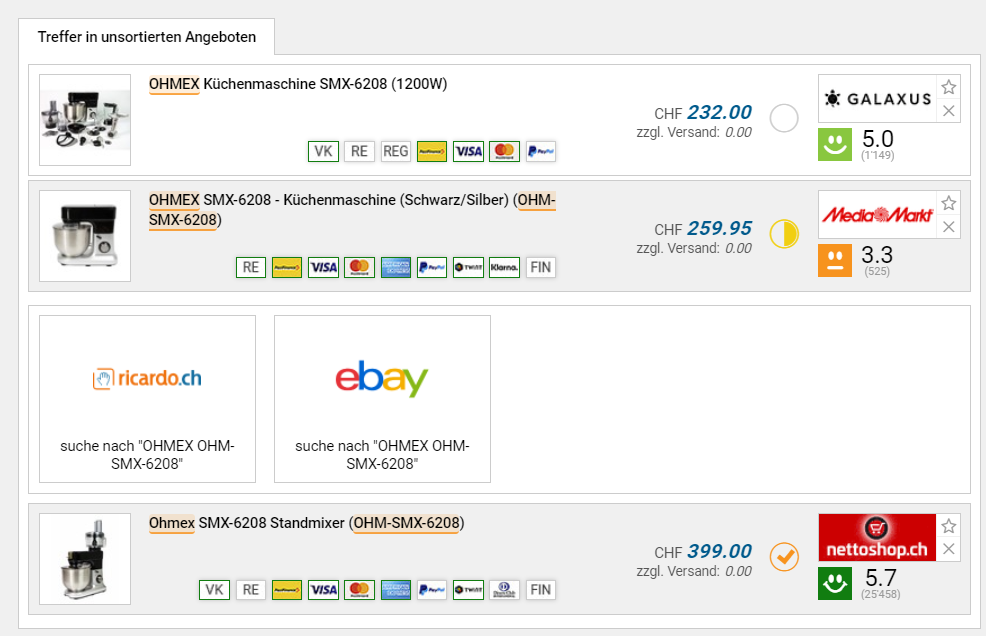Click the nettoshop.ch shop logo
The image size is (986, 636).
pyautogui.click(x=876, y=538)
